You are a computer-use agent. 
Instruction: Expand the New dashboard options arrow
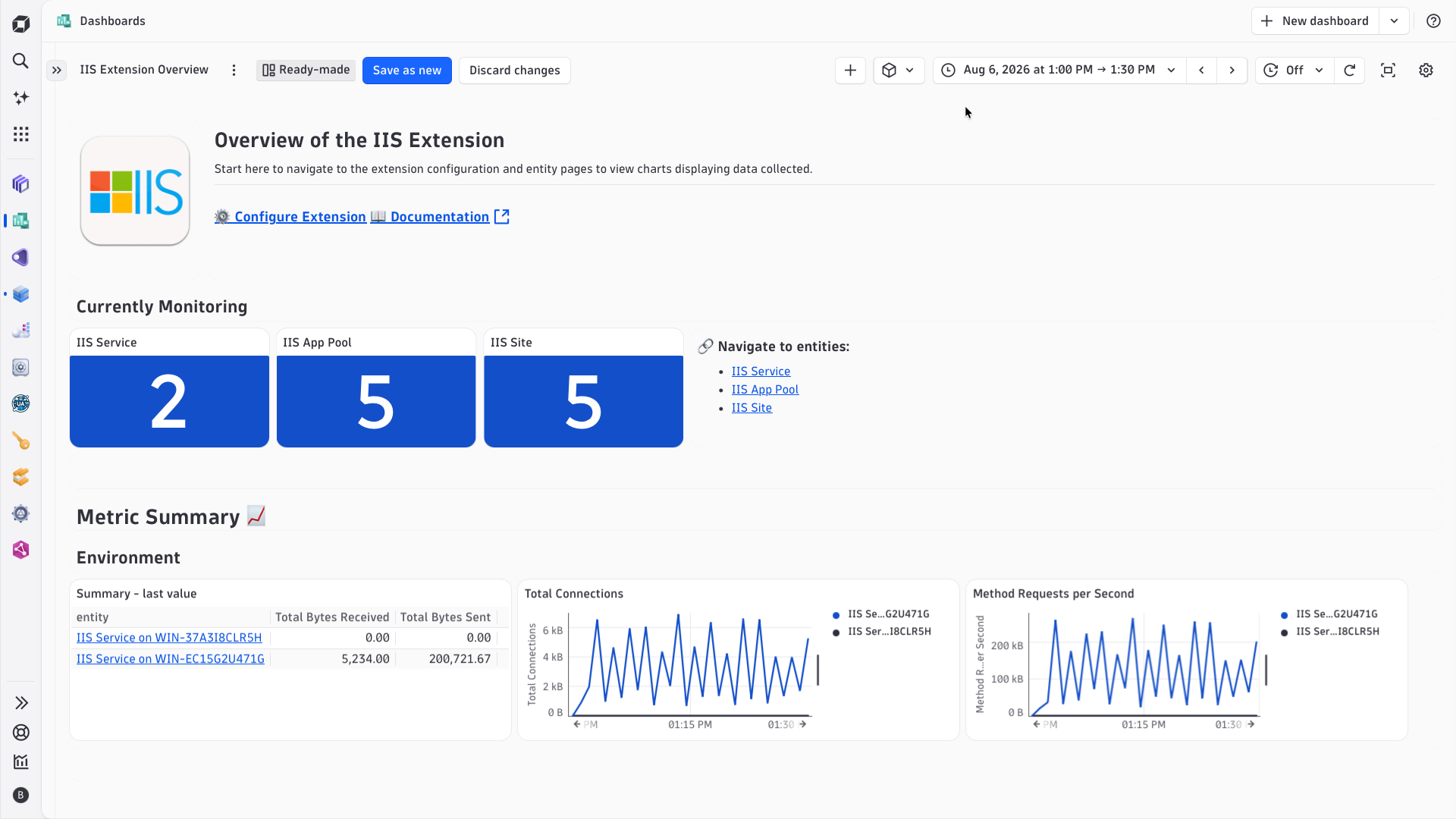pyautogui.click(x=1394, y=21)
